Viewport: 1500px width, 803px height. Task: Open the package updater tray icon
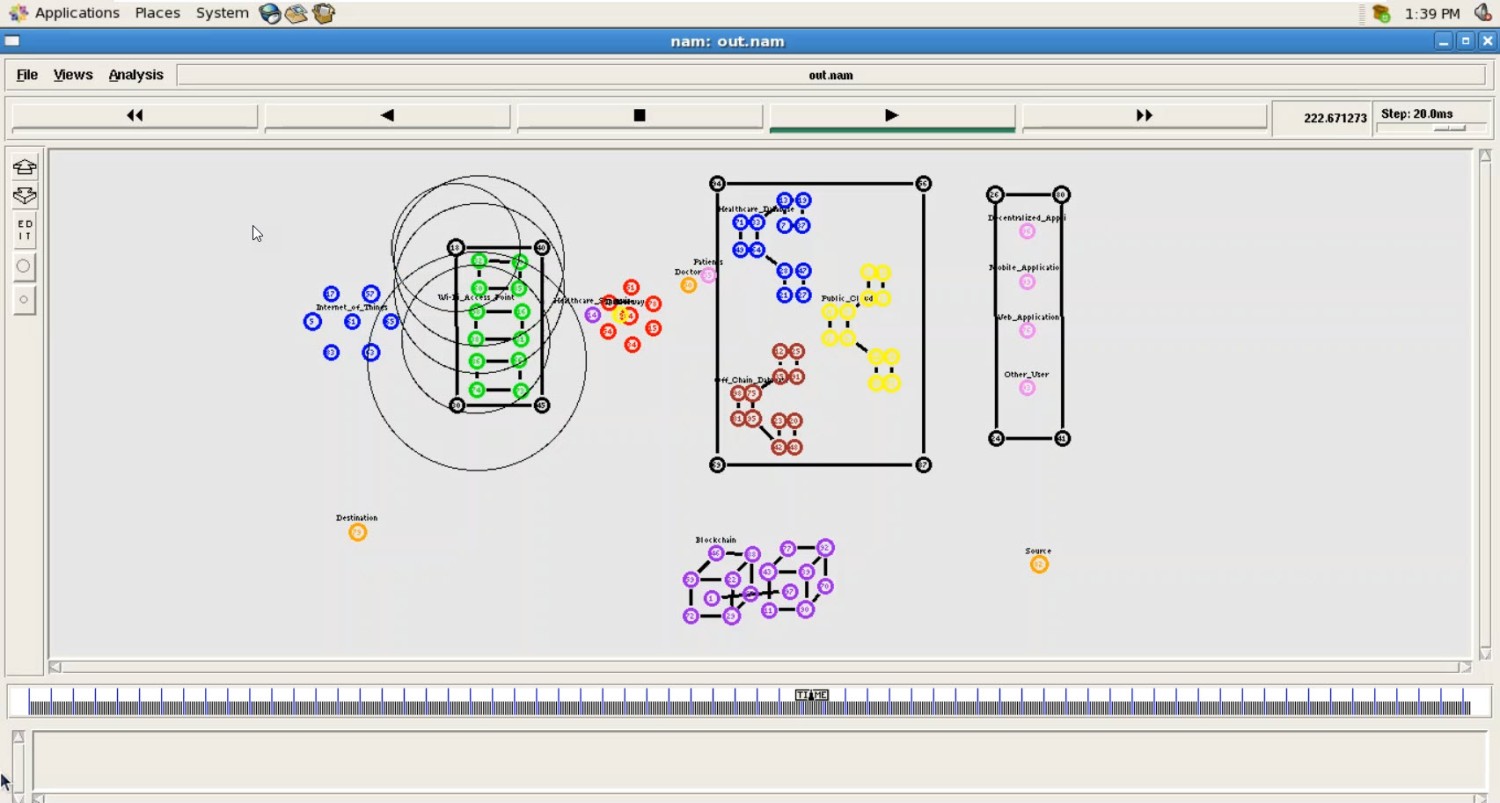click(1381, 13)
